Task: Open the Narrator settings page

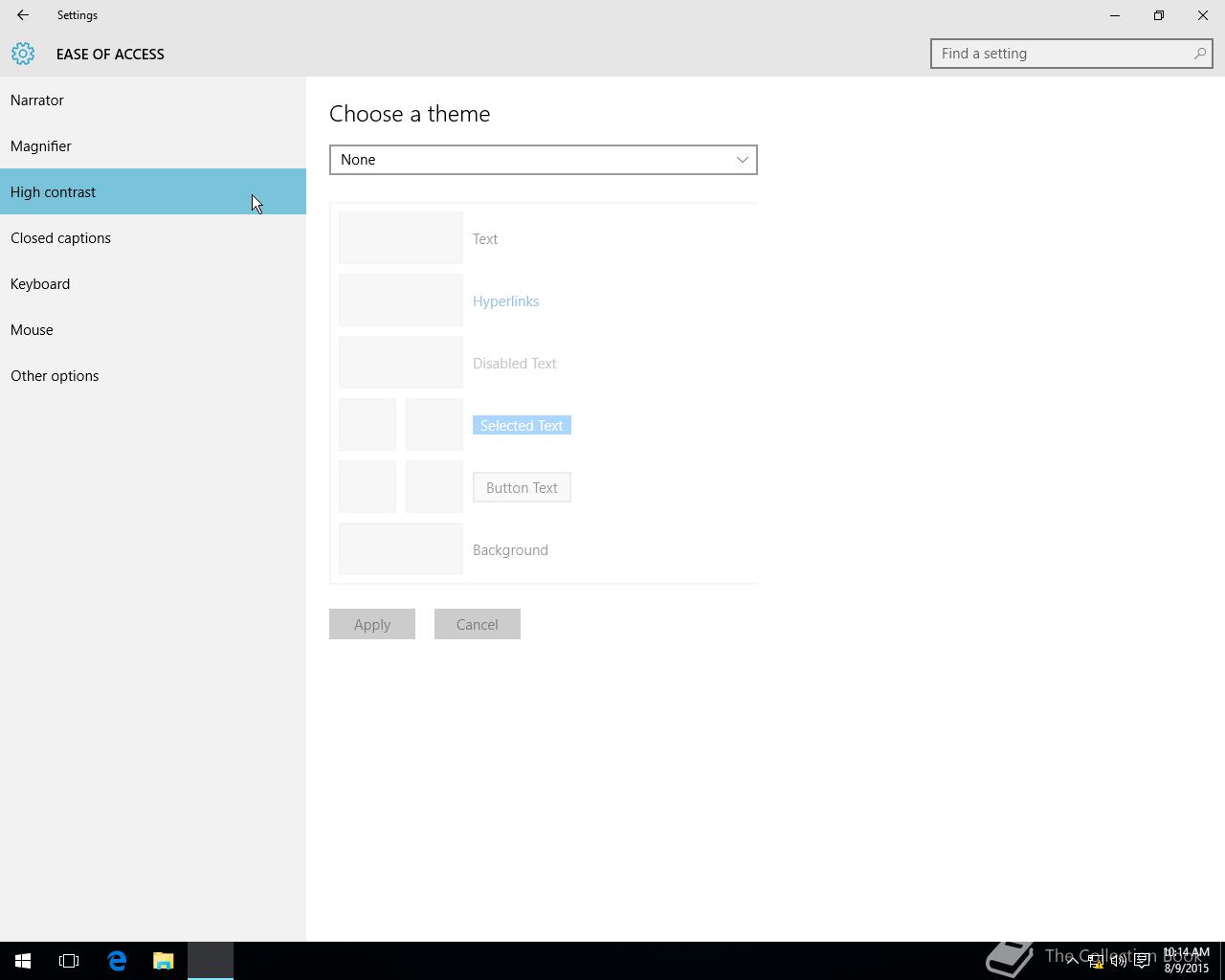Action: [153, 100]
